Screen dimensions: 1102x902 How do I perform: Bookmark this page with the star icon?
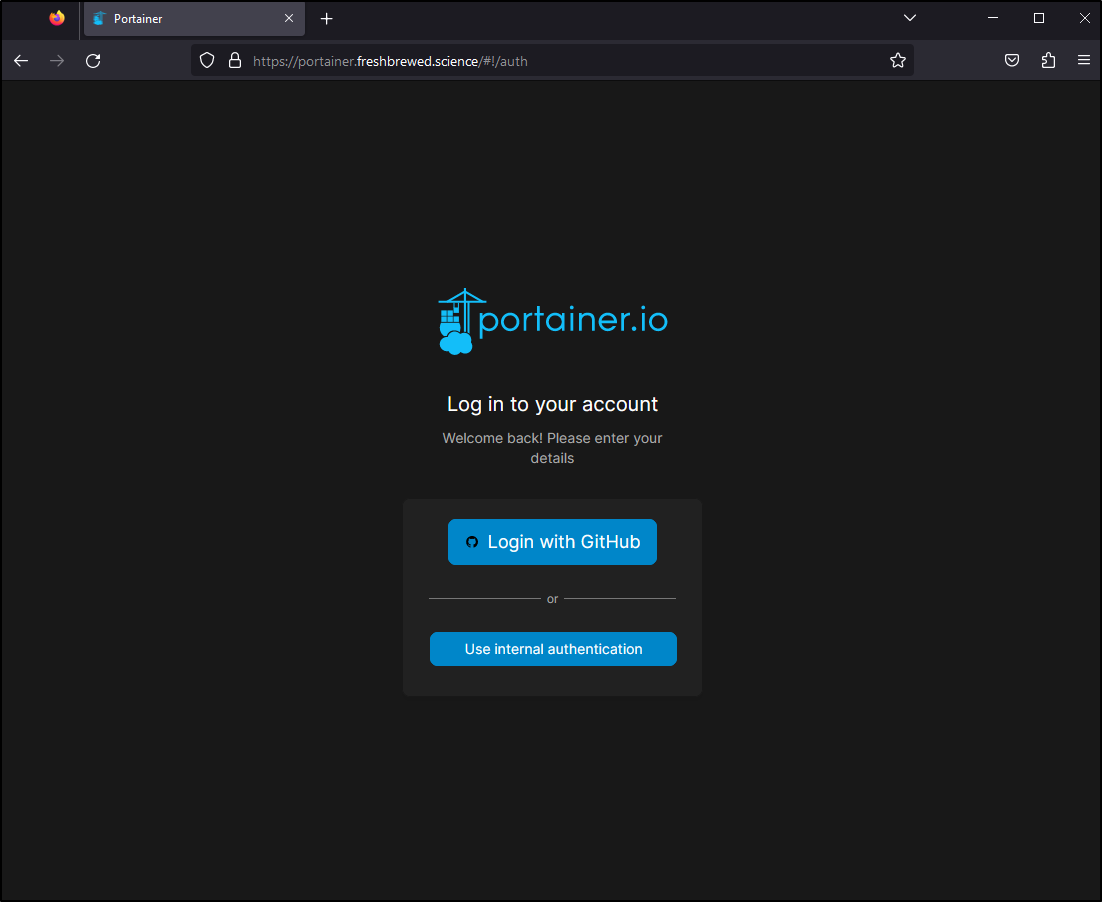point(897,61)
